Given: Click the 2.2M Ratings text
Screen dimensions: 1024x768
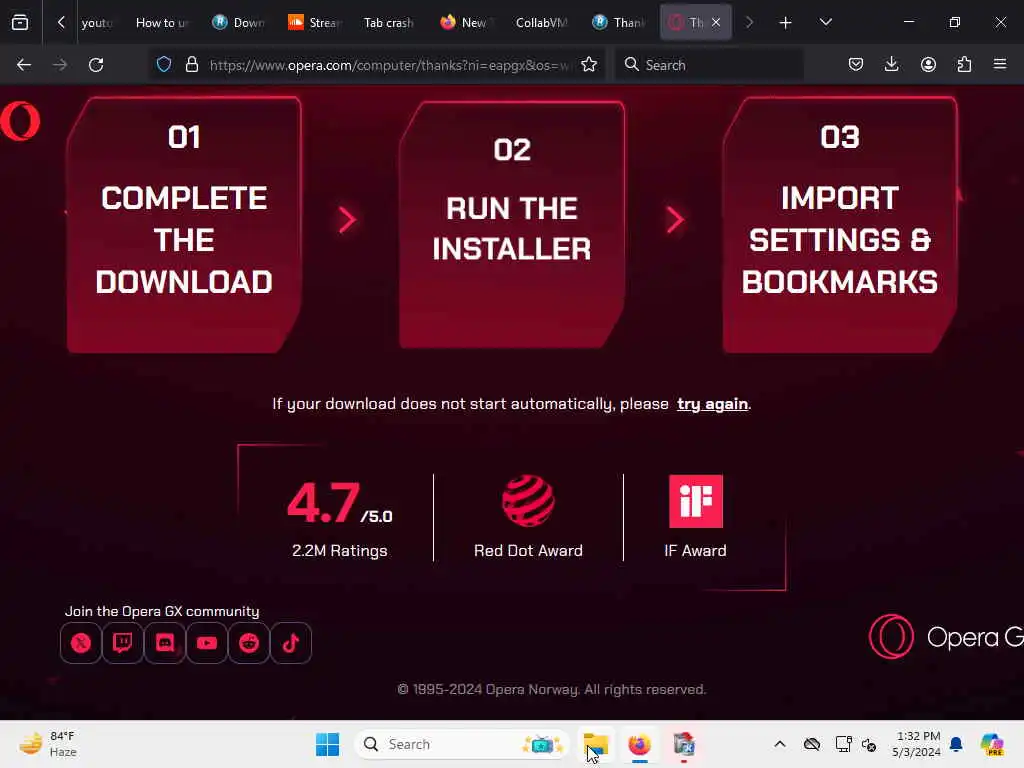Looking at the screenshot, I should [340, 551].
